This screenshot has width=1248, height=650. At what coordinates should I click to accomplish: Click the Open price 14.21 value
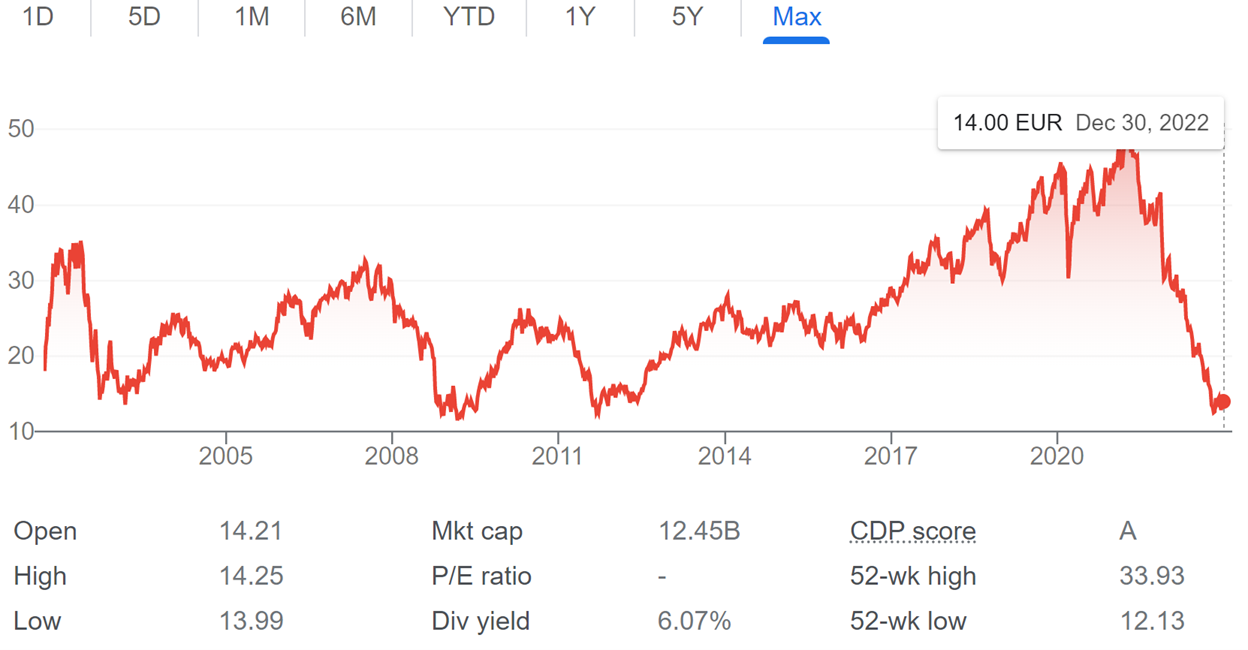pyautogui.click(x=250, y=531)
